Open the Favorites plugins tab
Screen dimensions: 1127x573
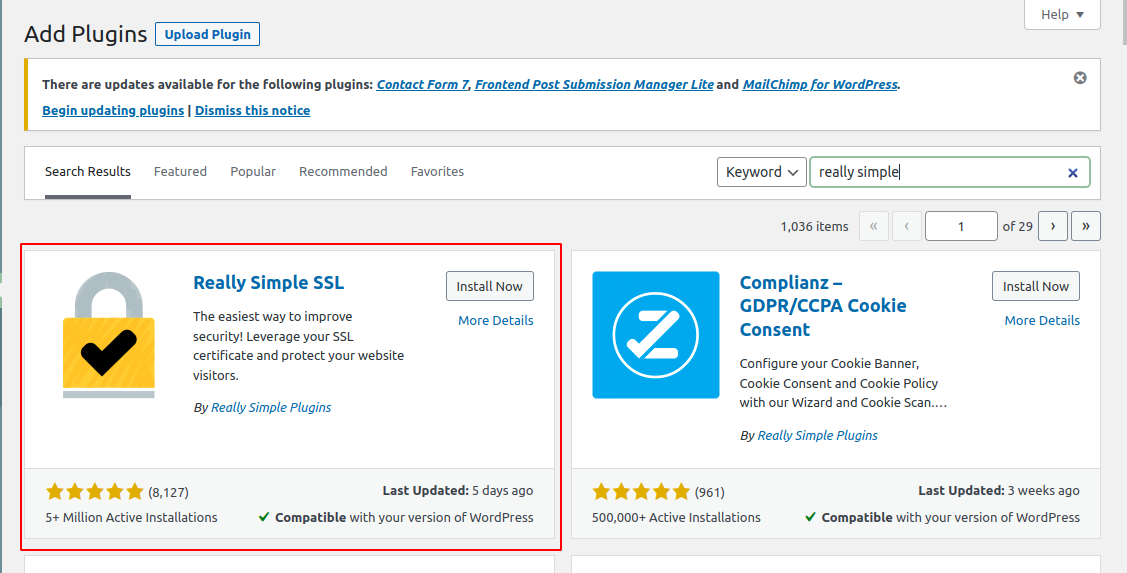click(x=437, y=172)
